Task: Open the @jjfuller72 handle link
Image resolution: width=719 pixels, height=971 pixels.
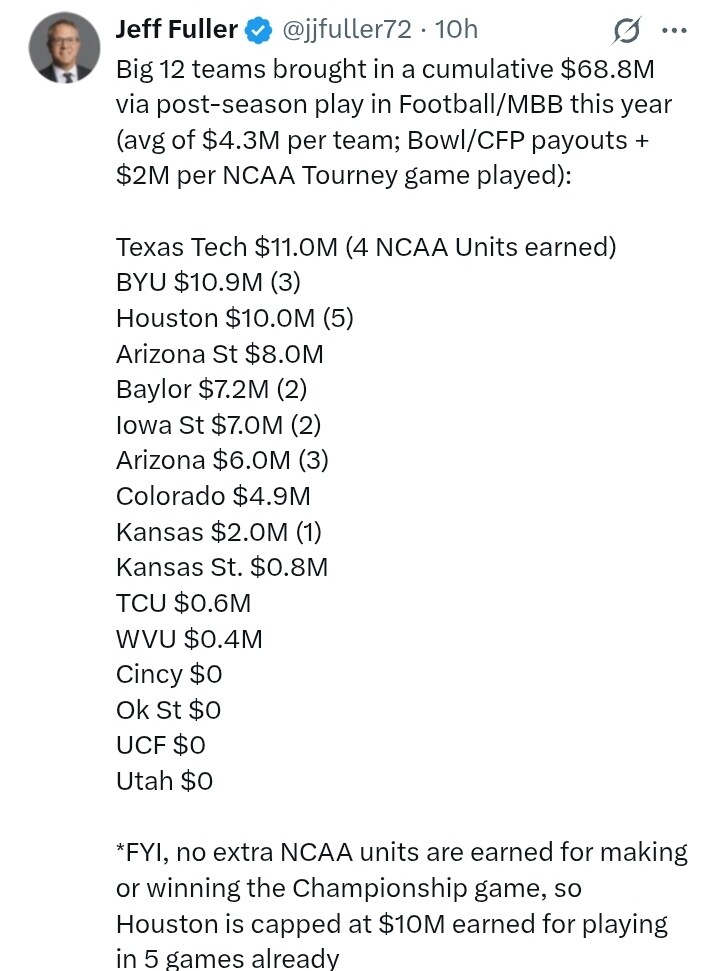Action: [346, 29]
